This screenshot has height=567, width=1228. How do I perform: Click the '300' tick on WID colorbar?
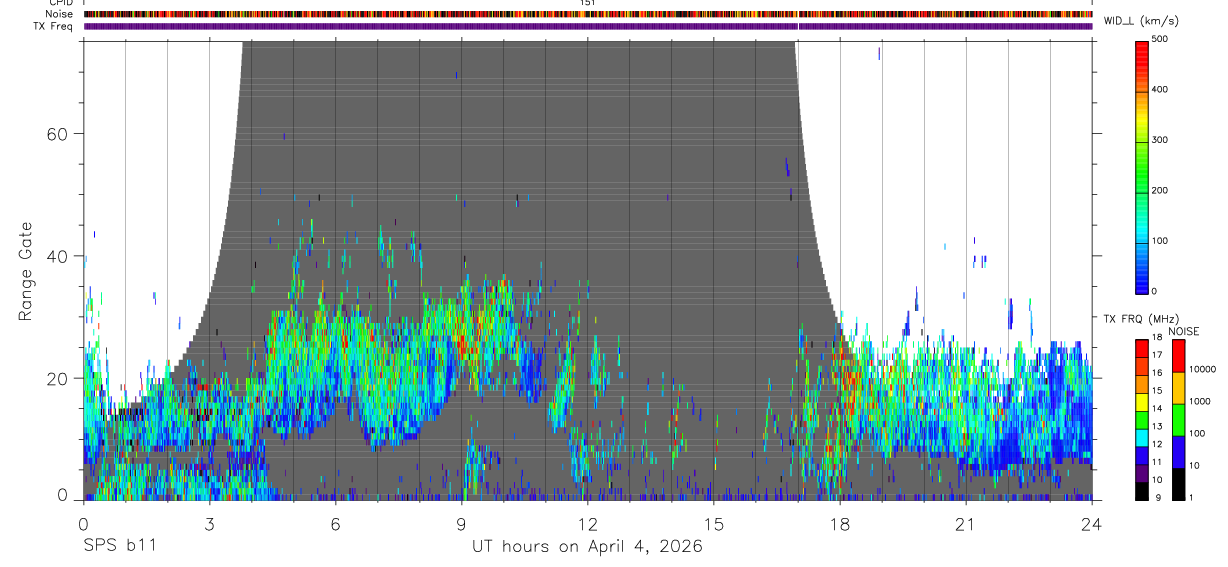(x=1160, y=140)
